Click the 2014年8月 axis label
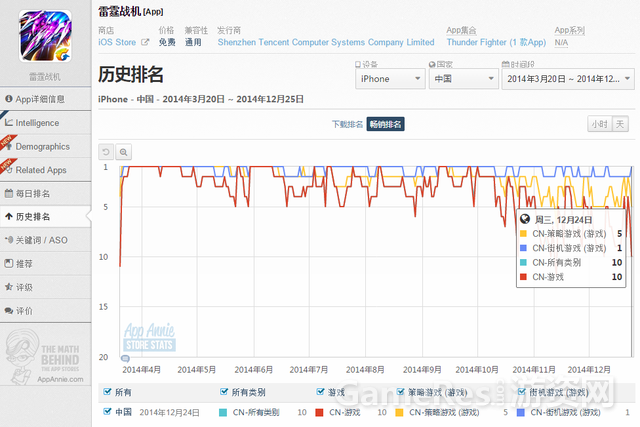This screenshot has height=427, width=640. [365, 369]
